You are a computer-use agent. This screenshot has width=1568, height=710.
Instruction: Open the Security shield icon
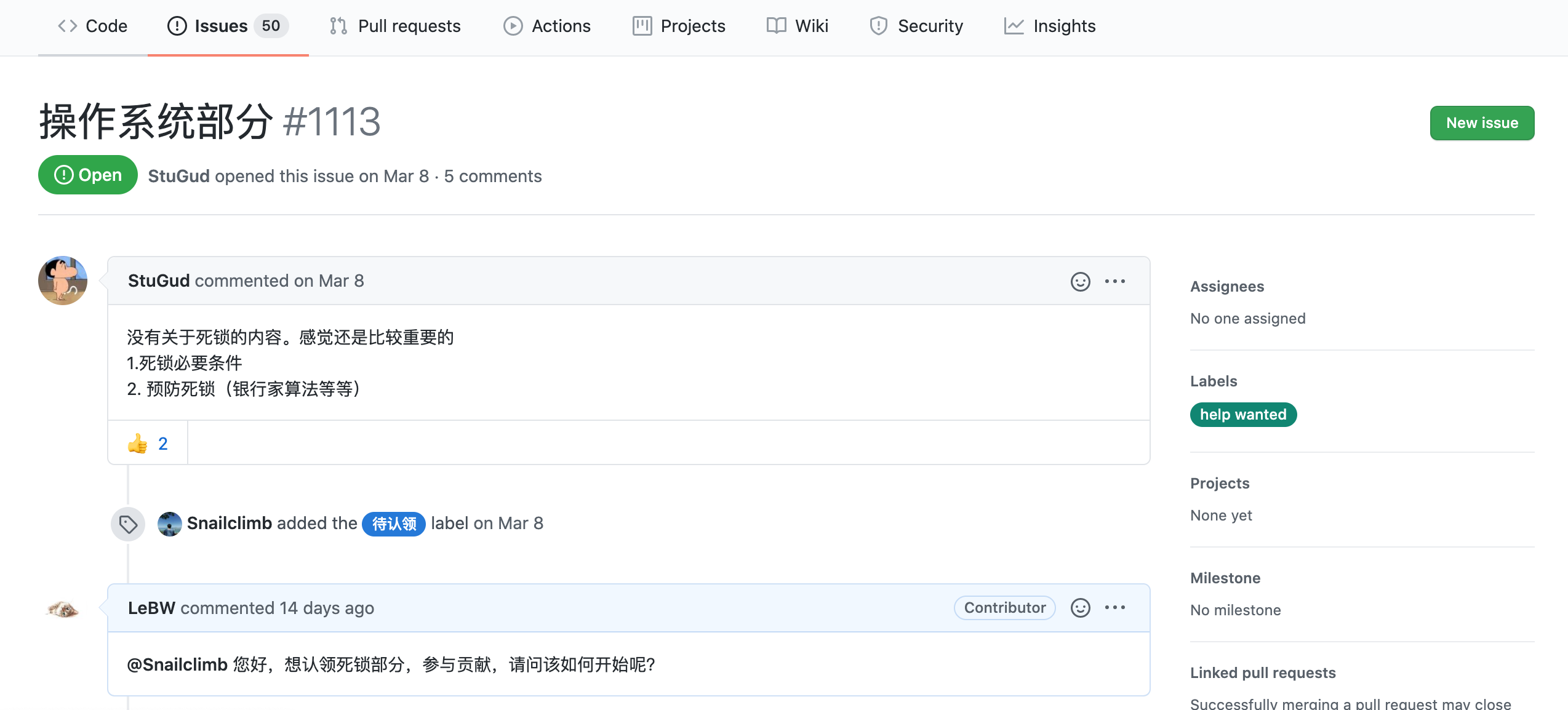tap(877, 26)
